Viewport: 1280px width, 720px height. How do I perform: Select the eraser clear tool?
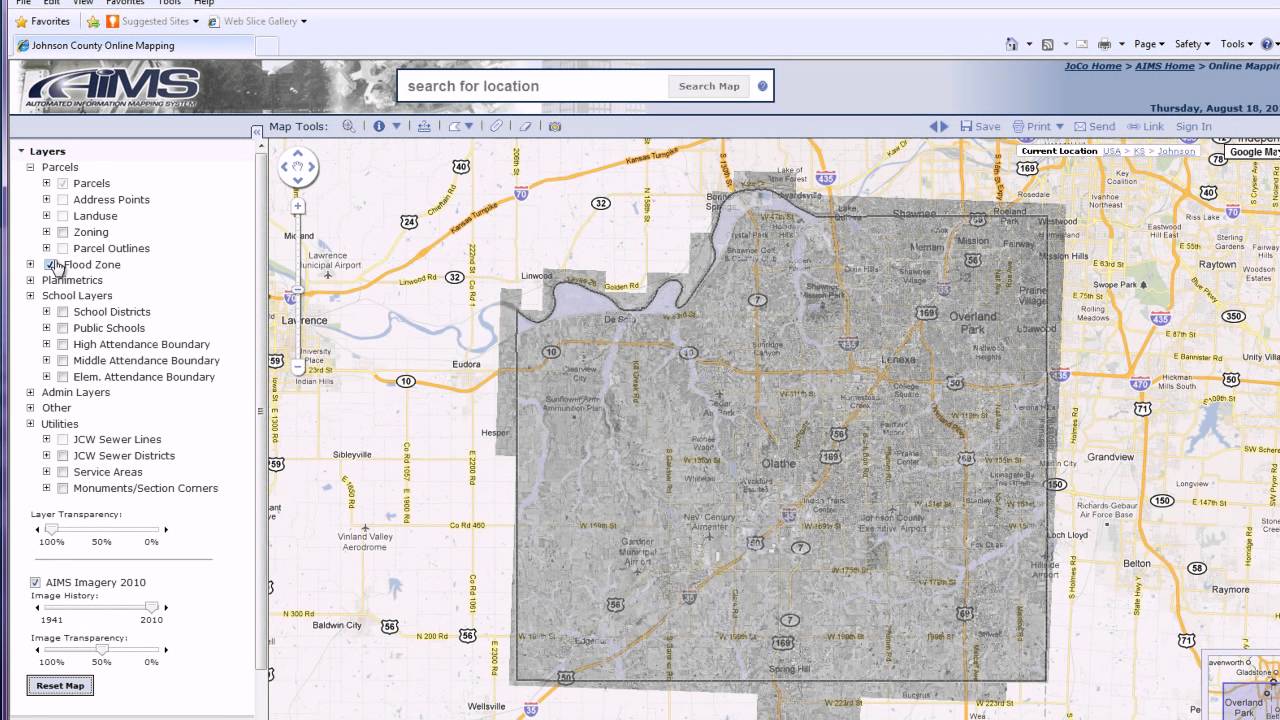coord(525,126)
